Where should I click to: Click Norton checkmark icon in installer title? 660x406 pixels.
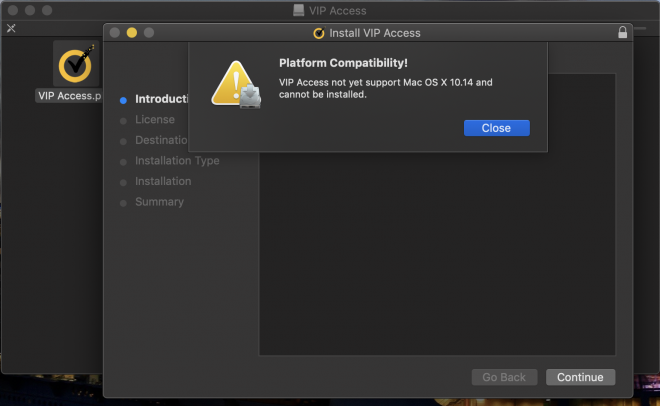pyautogui.click(x=319, y=33)
